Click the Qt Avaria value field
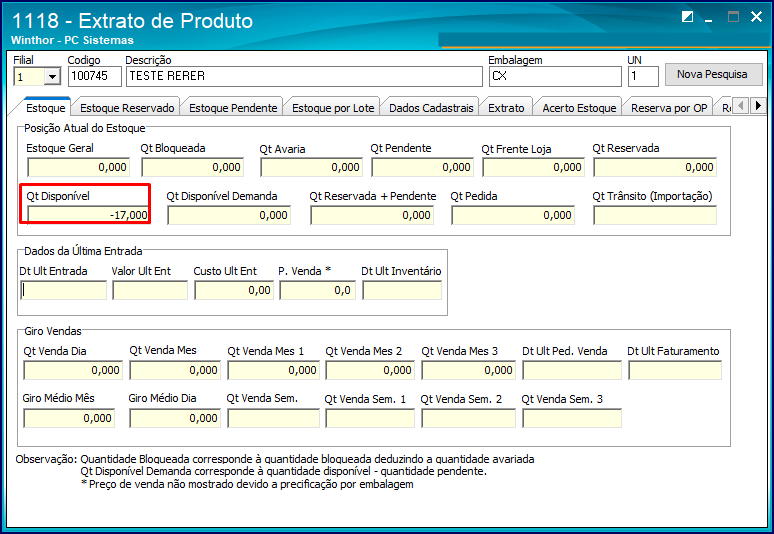This screenshot has height=534, width=774. coord(311,167)
